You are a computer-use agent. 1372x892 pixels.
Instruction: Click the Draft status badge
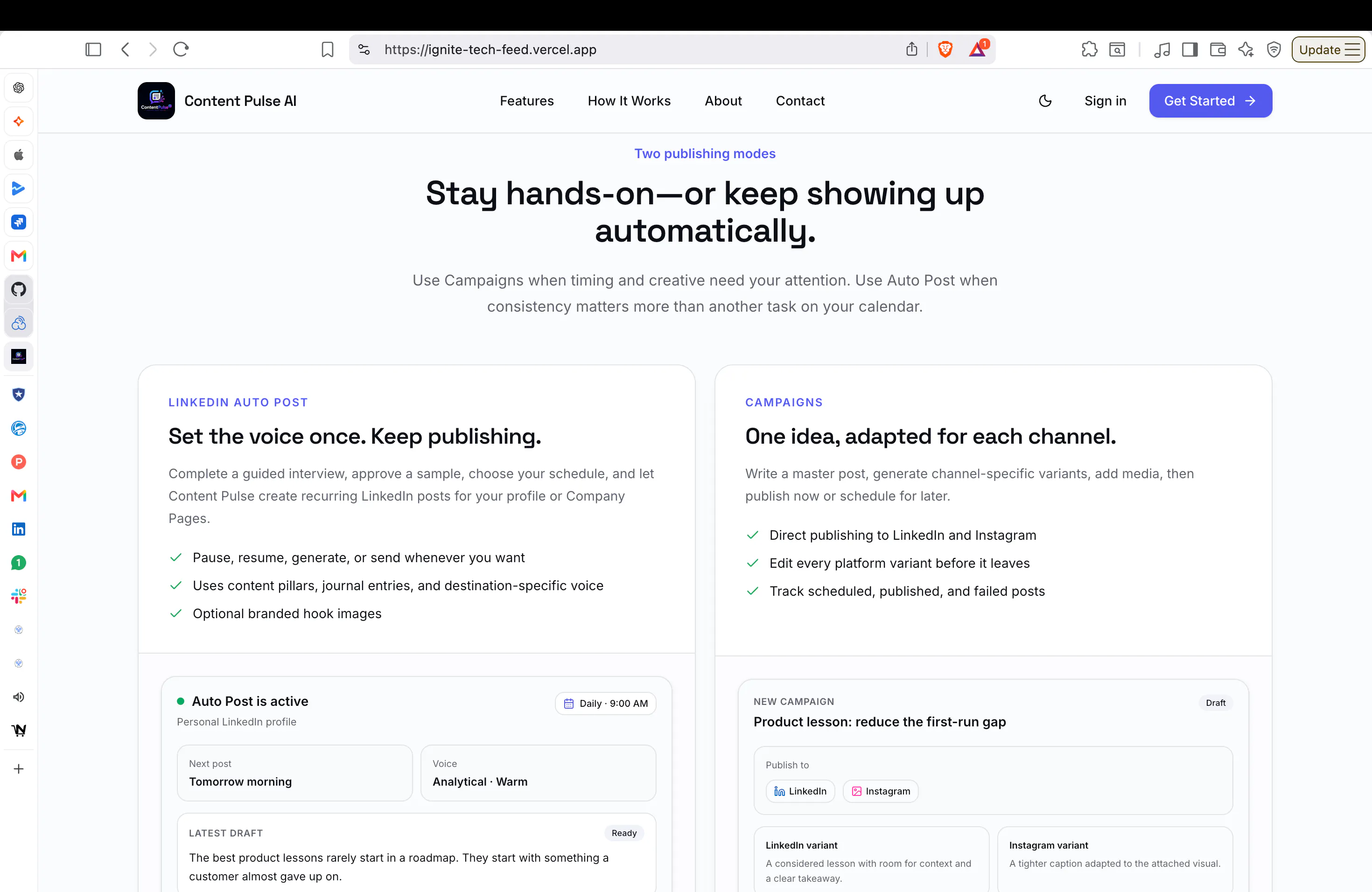tap(1215, 703)
